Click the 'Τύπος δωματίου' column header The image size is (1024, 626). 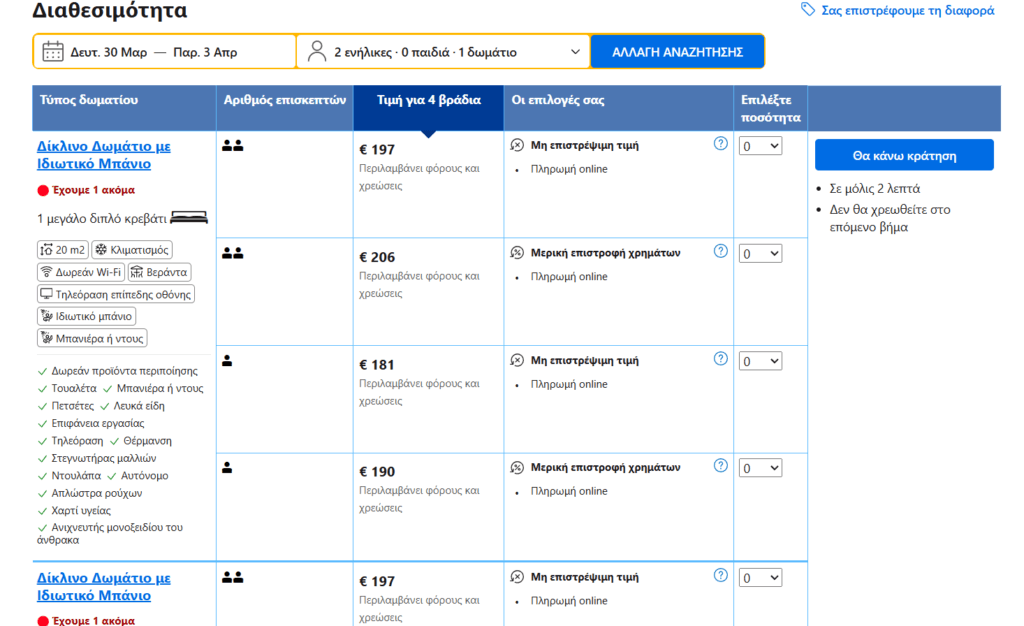click(x=89, y=100)
